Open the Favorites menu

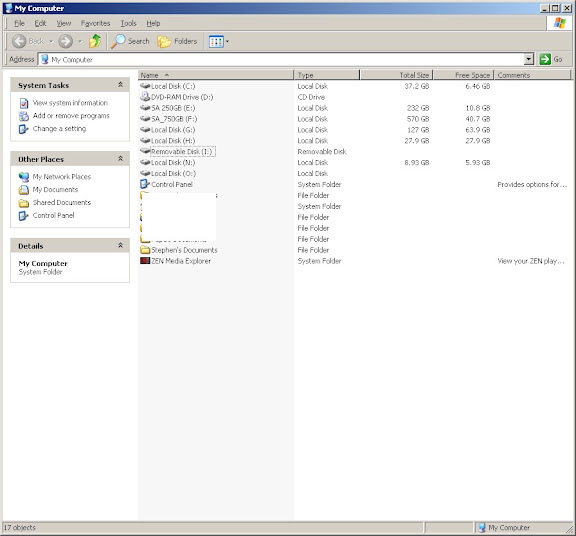tap(96, 24)
